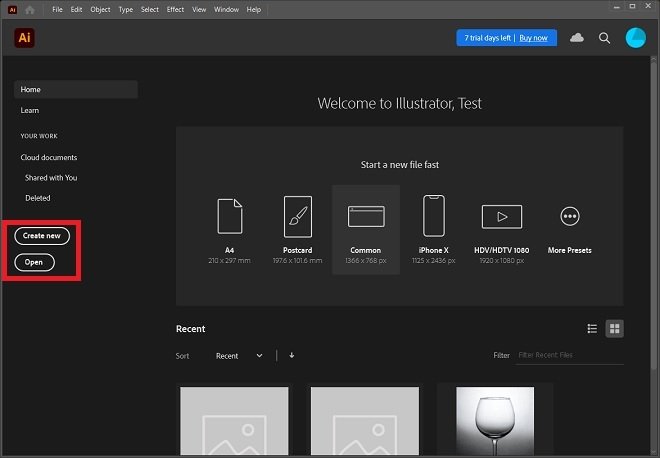The height and width of the screenshot is (458, 660).
Task: Open the Select menu
Action: [149, 9]
